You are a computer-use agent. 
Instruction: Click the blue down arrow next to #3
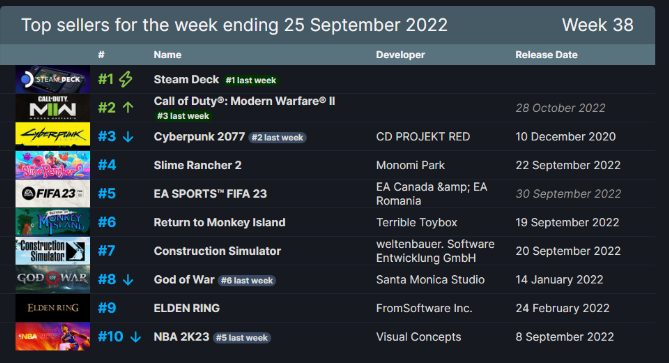pyautogui.click(x=128, y=137)
